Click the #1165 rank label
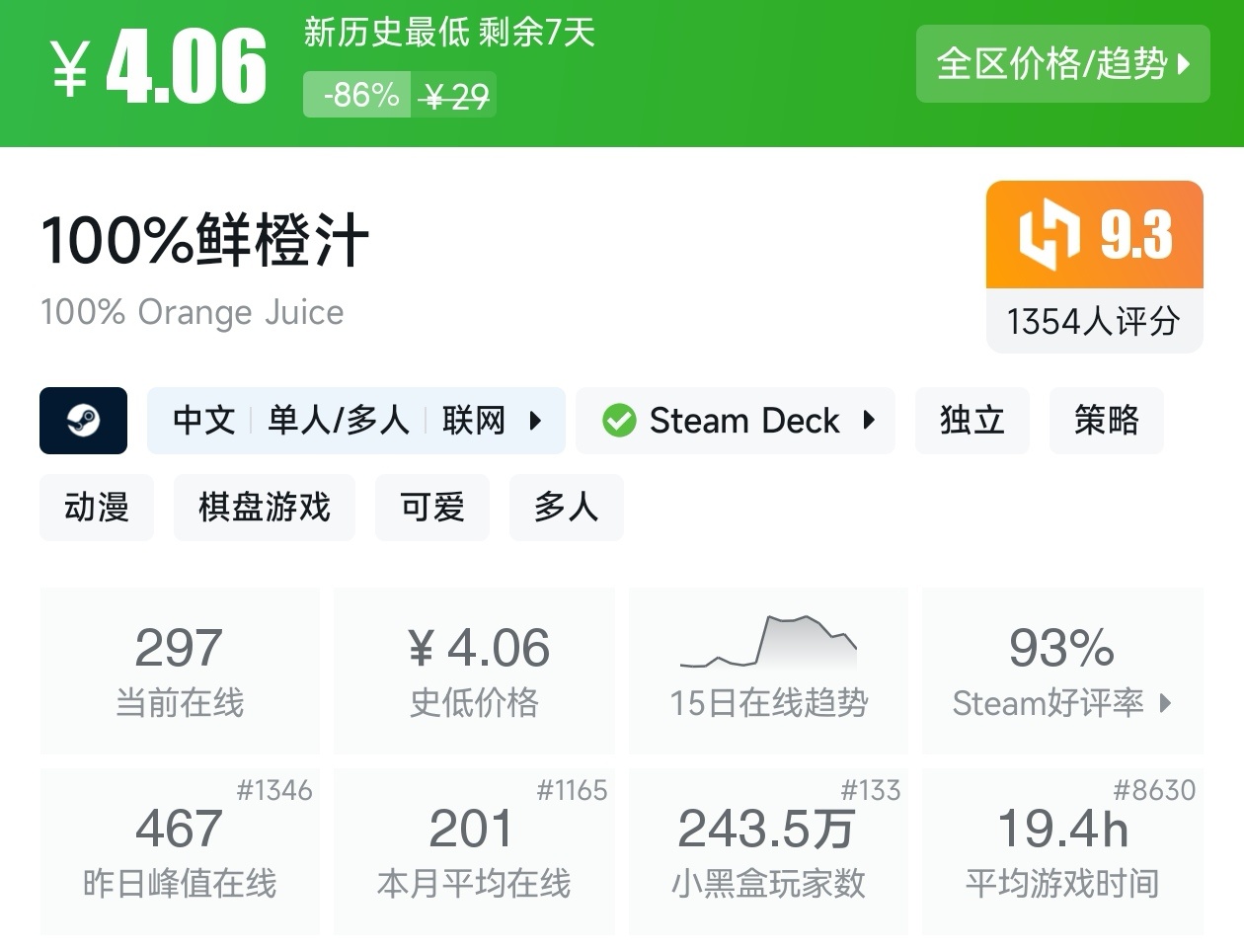Screen dimensions: 1244x952 pos(572,790)
